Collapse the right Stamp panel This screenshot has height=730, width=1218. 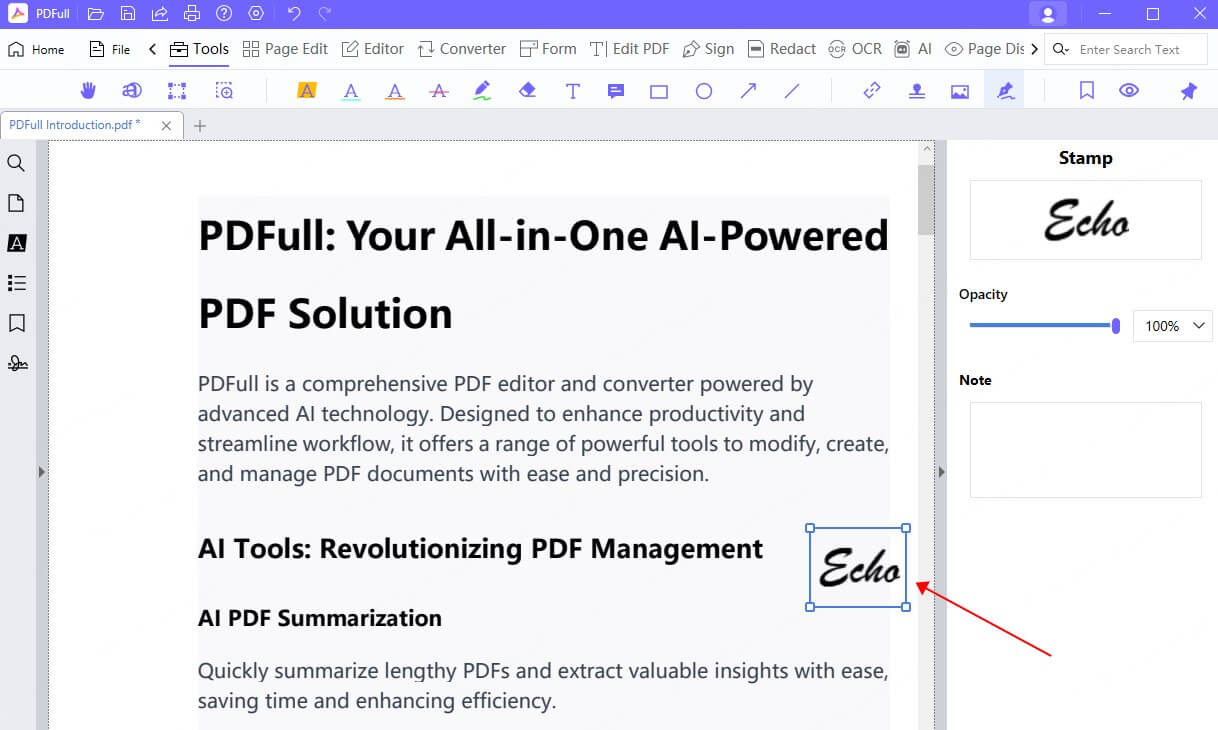[941, 472]
